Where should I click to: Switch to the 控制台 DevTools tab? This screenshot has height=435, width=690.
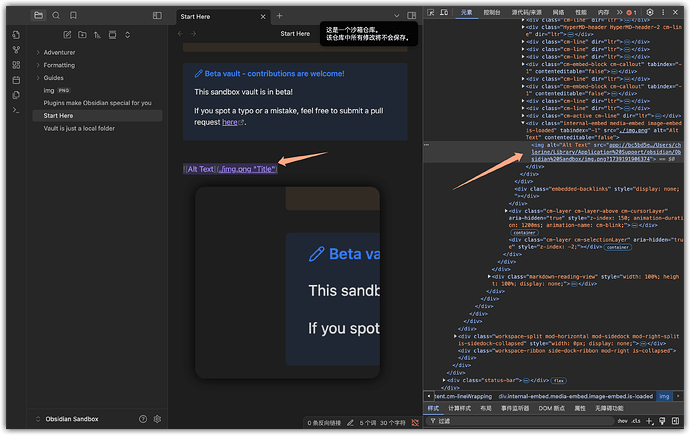[492, 12]
